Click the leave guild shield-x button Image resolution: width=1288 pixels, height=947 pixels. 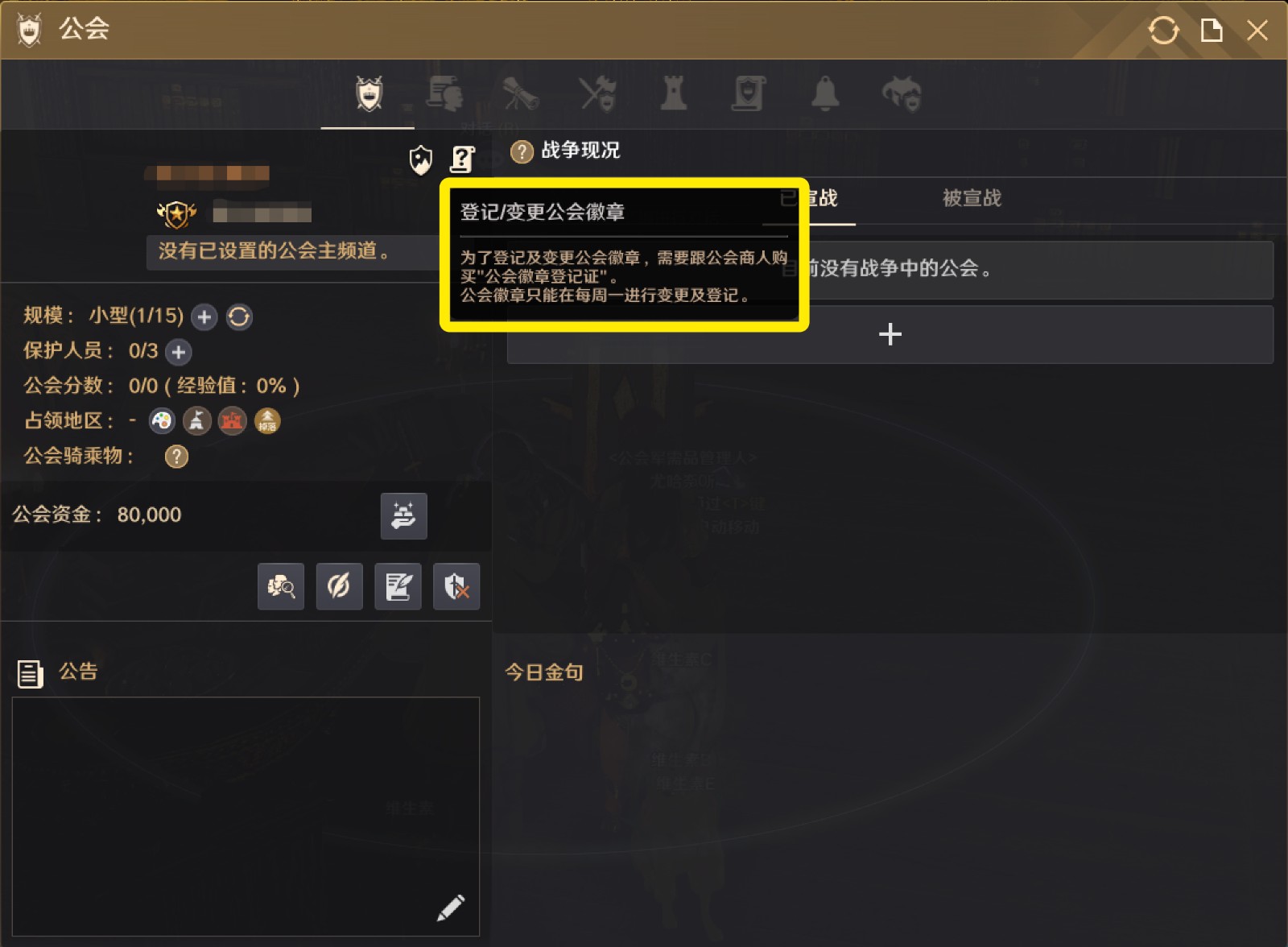click(456, 586)
